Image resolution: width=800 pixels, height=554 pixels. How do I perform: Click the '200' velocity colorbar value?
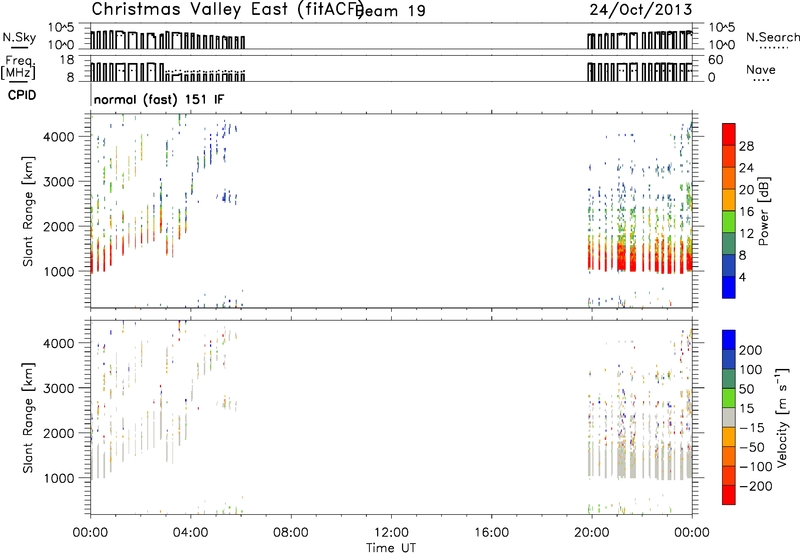750,350
